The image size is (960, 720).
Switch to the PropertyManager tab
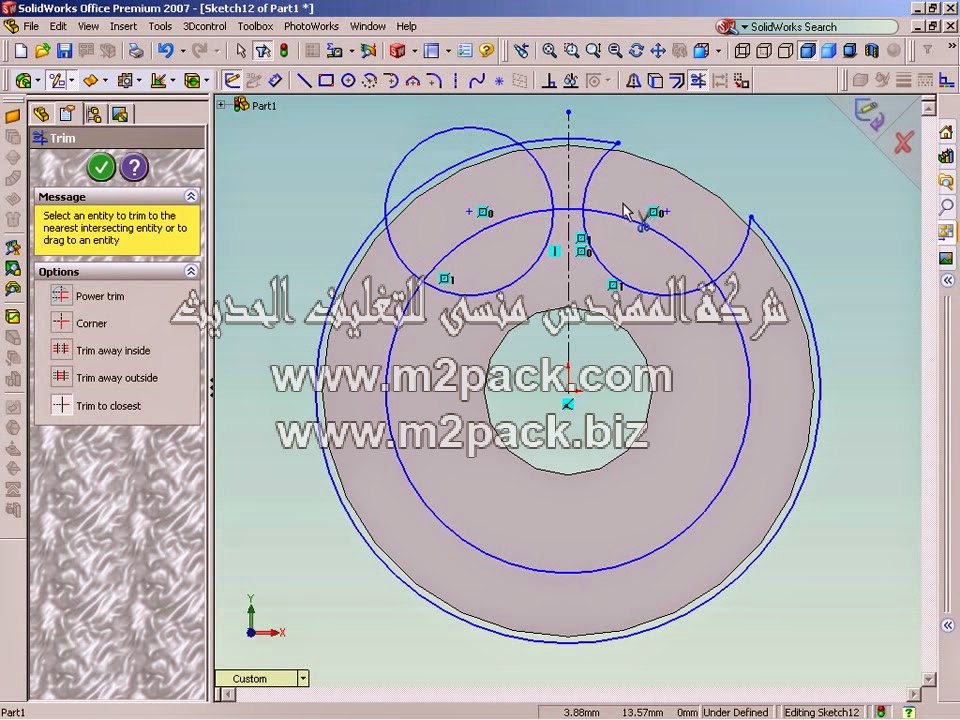point(67,114)
